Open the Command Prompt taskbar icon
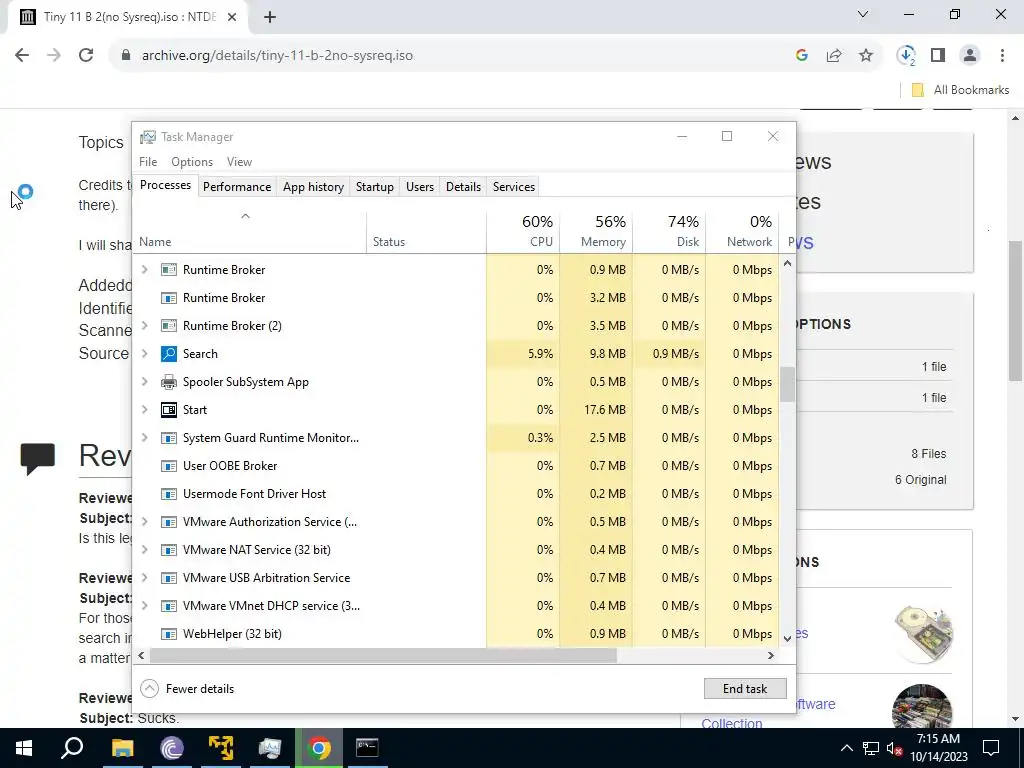Screen dimensions: 1024x768 [x=367, y=748]
